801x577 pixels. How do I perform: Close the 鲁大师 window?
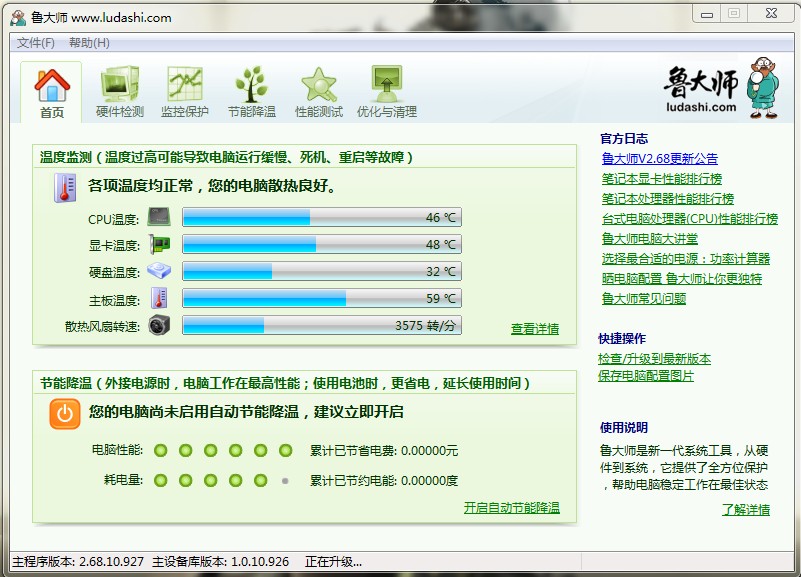pos(771,14)
